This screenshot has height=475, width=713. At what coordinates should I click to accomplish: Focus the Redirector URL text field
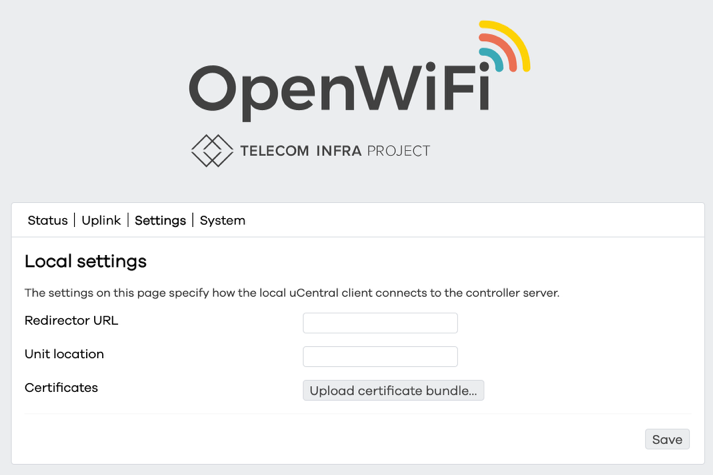coord(380,323)
